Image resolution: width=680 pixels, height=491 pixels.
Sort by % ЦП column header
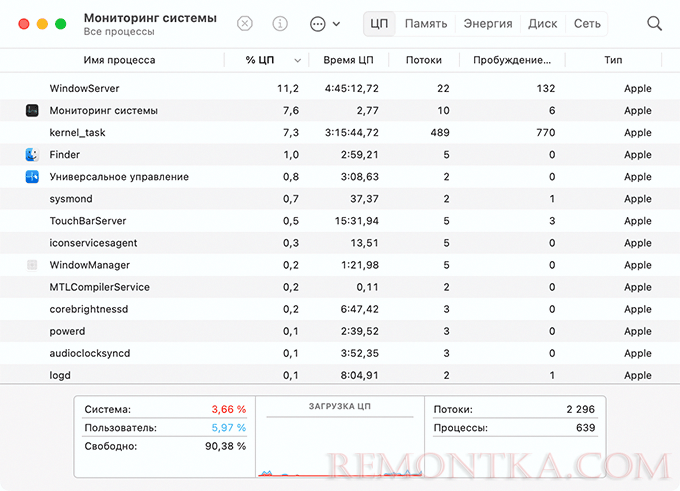click(260, 60)
